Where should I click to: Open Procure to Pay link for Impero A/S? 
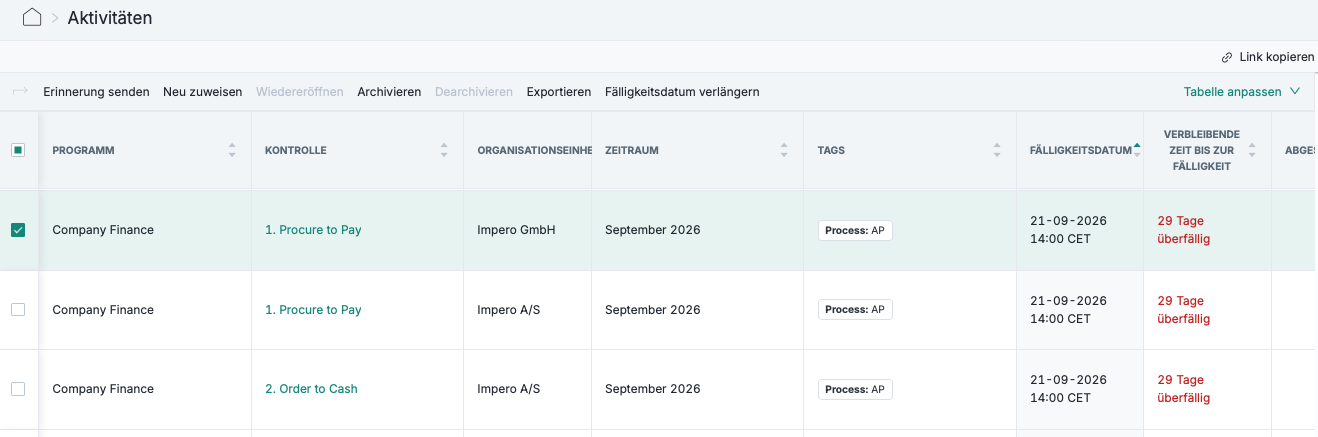313,310
